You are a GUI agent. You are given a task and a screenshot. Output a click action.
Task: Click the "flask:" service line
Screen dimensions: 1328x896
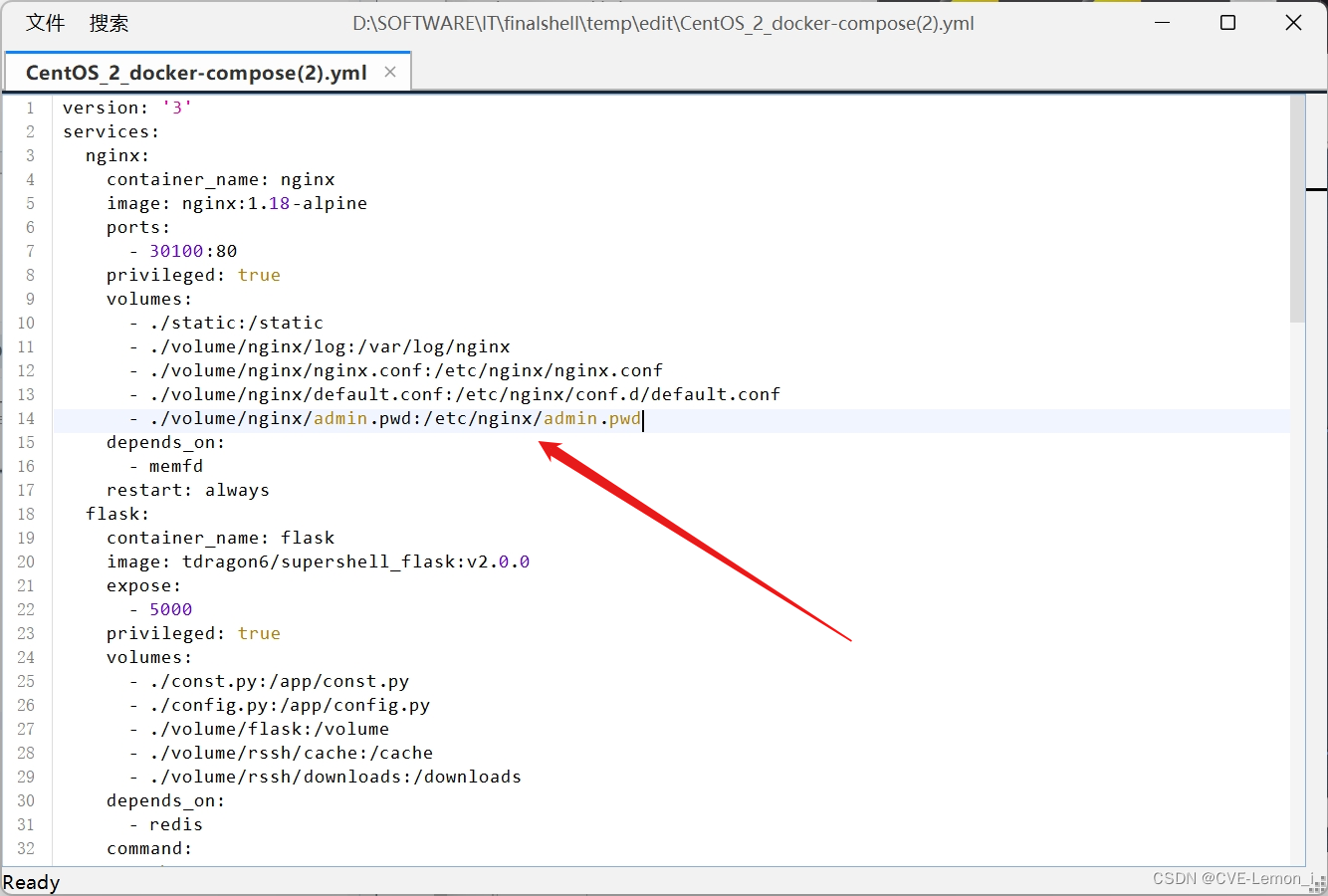[x=117, y=514]
